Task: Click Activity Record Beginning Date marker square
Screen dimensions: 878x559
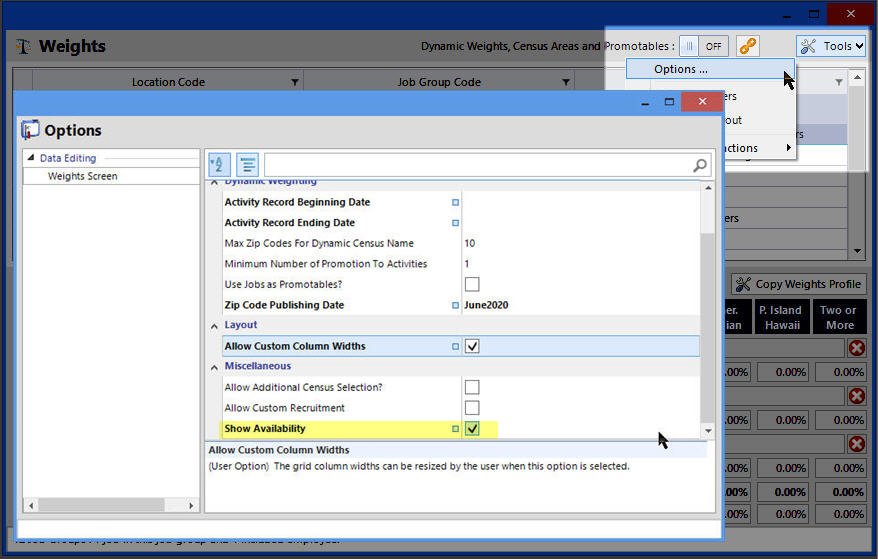Action: 455,202
